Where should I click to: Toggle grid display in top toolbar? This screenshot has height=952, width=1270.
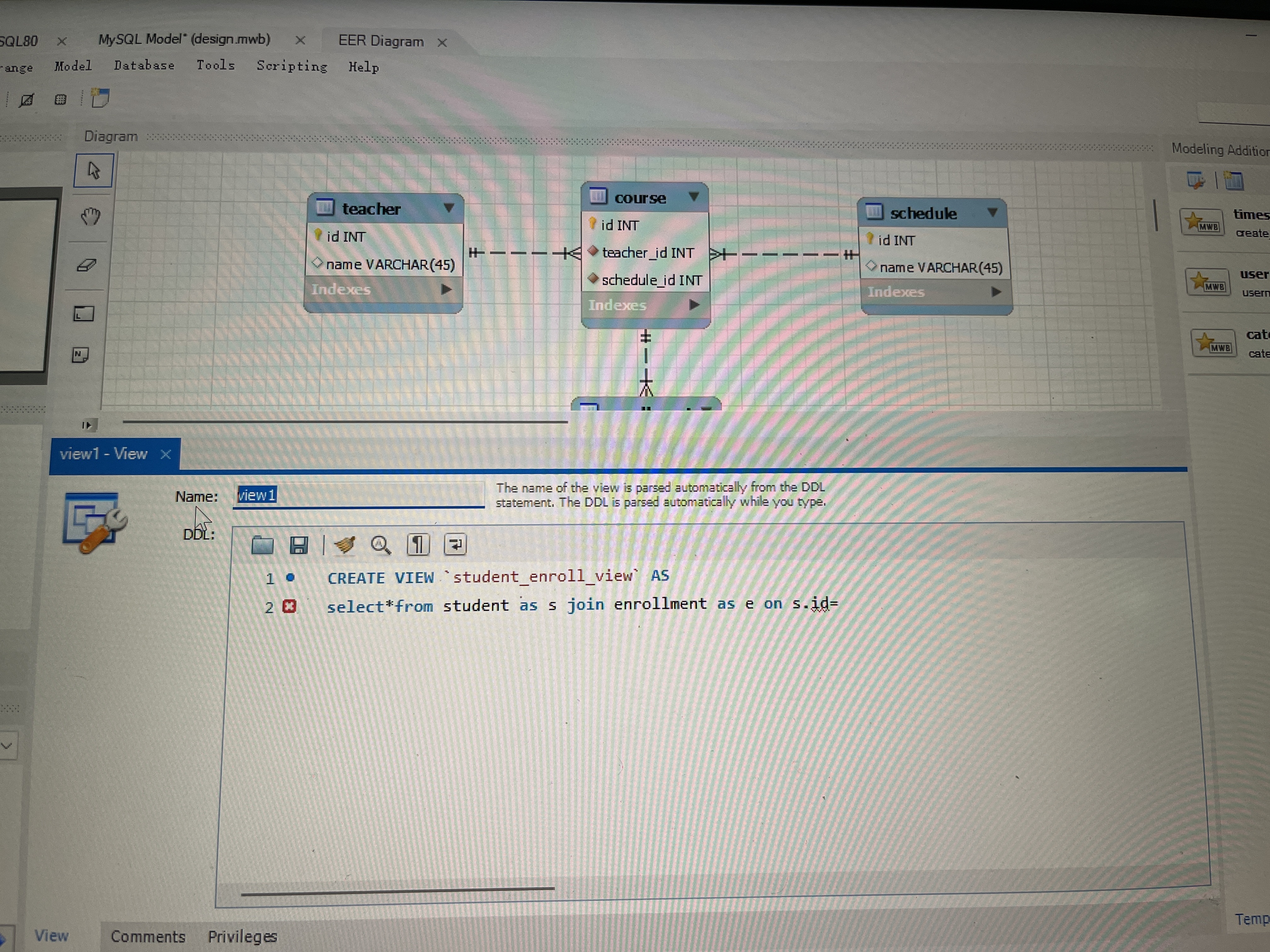tap(60, 100)
